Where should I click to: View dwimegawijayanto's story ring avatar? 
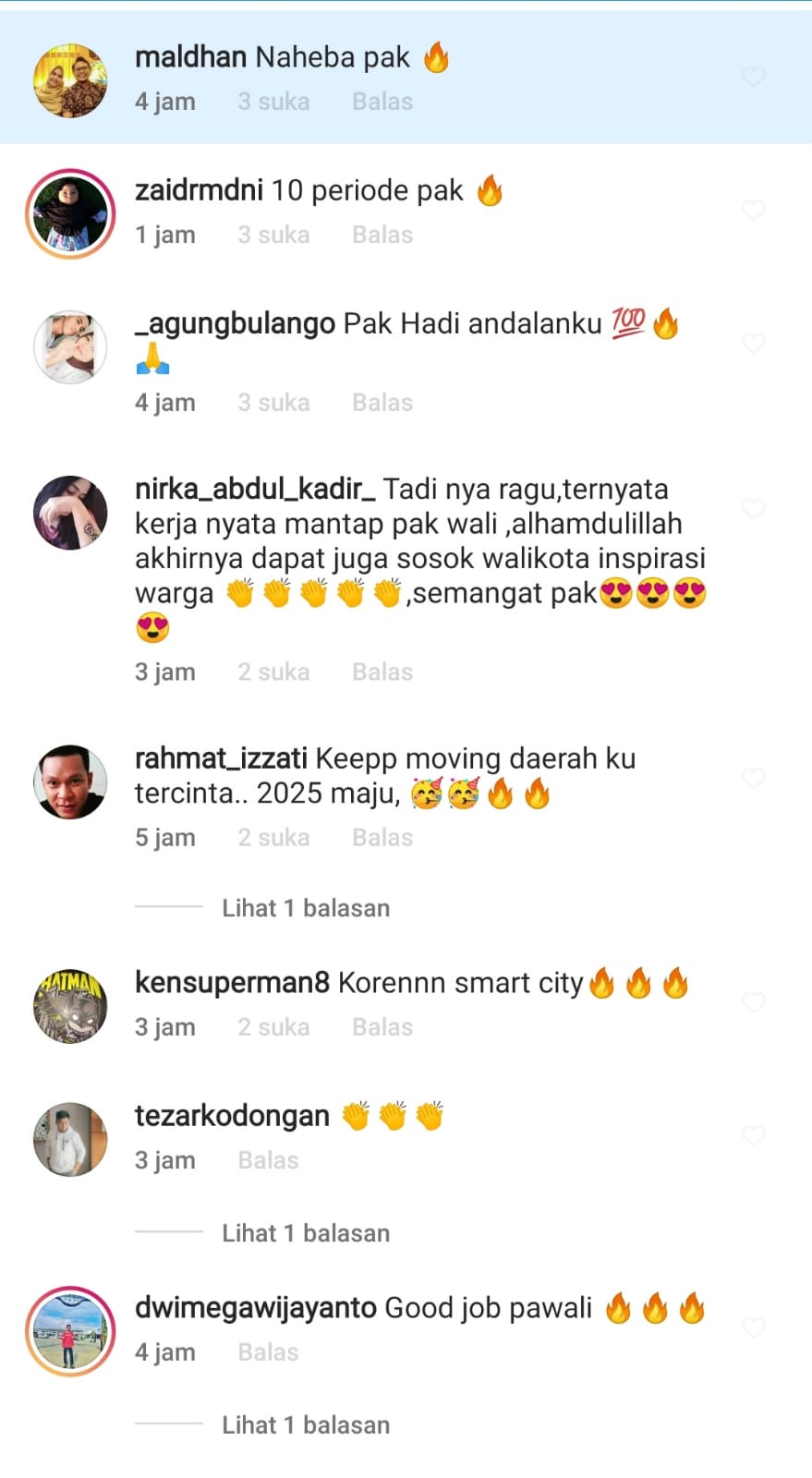pyautogui.click(x=70, y=1331)
